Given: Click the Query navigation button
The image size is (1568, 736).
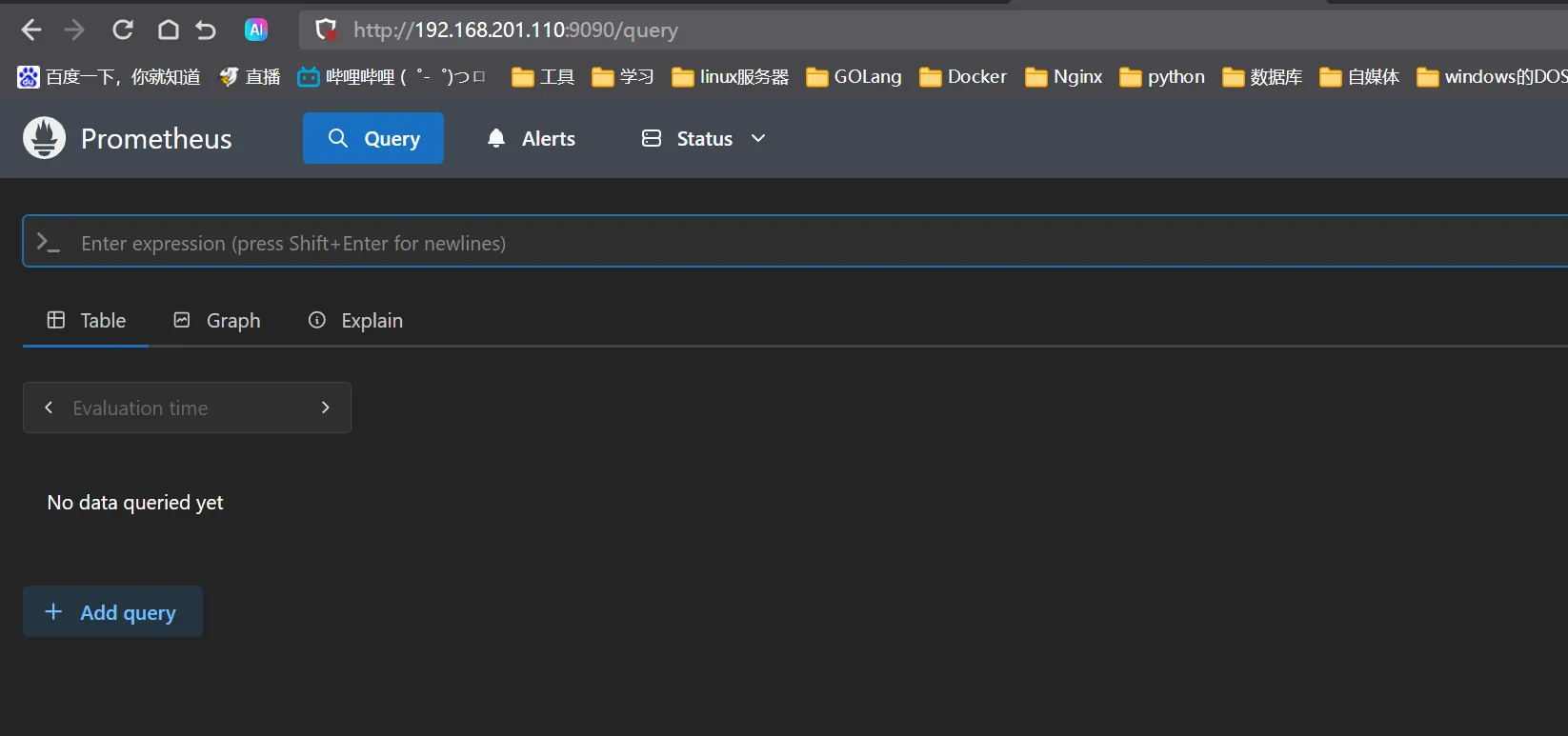Looking at the screenshot, I should [x=373, y=138].
